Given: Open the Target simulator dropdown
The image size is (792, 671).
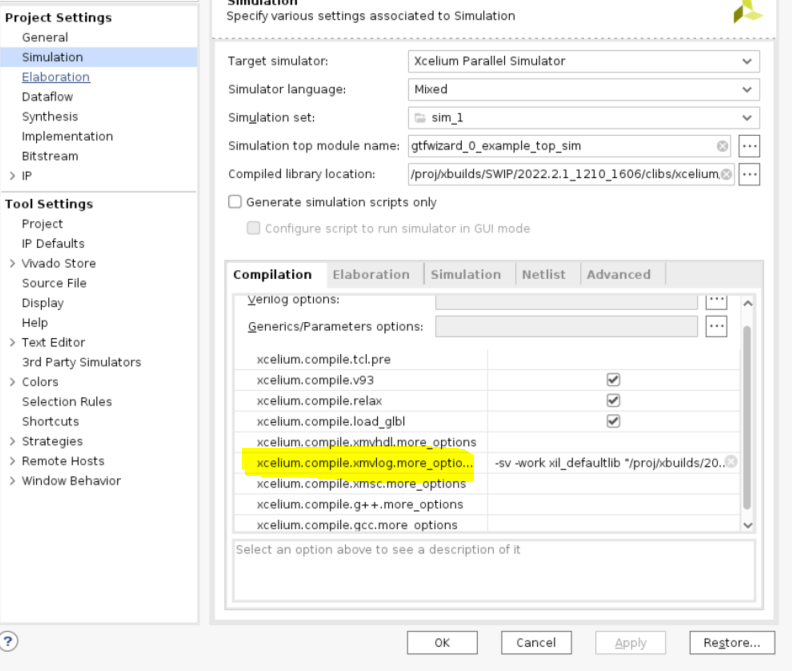Looking at the screenshot, I should point(584,61).
